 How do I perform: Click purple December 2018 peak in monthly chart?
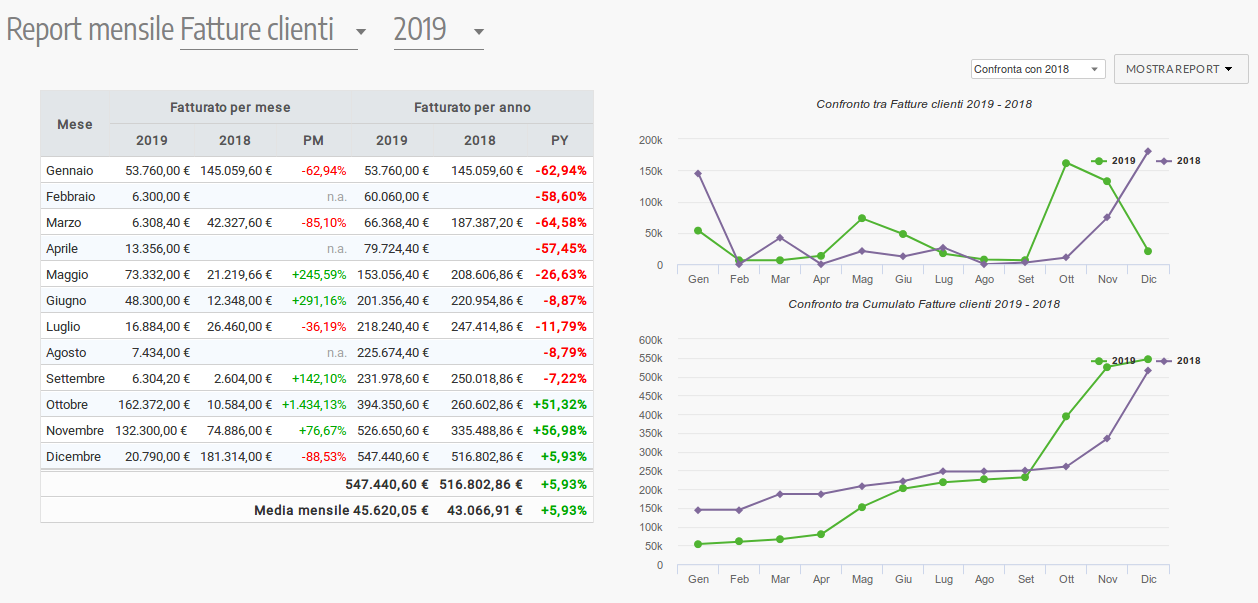pos(1148,151)
